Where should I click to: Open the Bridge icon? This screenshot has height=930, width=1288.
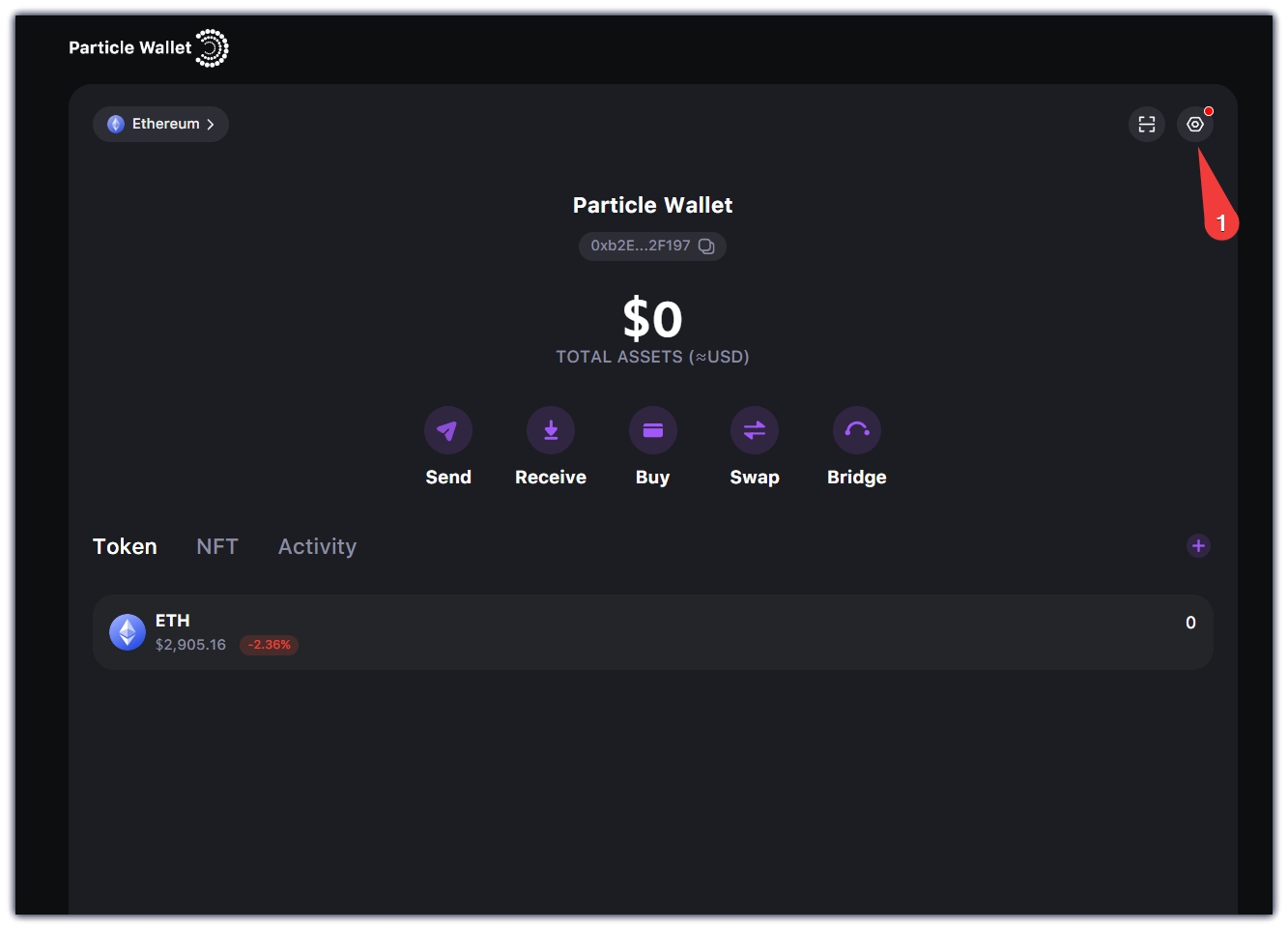(856, 430)
